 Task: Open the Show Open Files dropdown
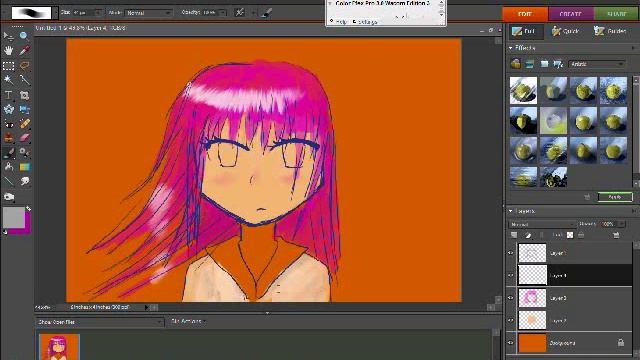coord(100,322)
